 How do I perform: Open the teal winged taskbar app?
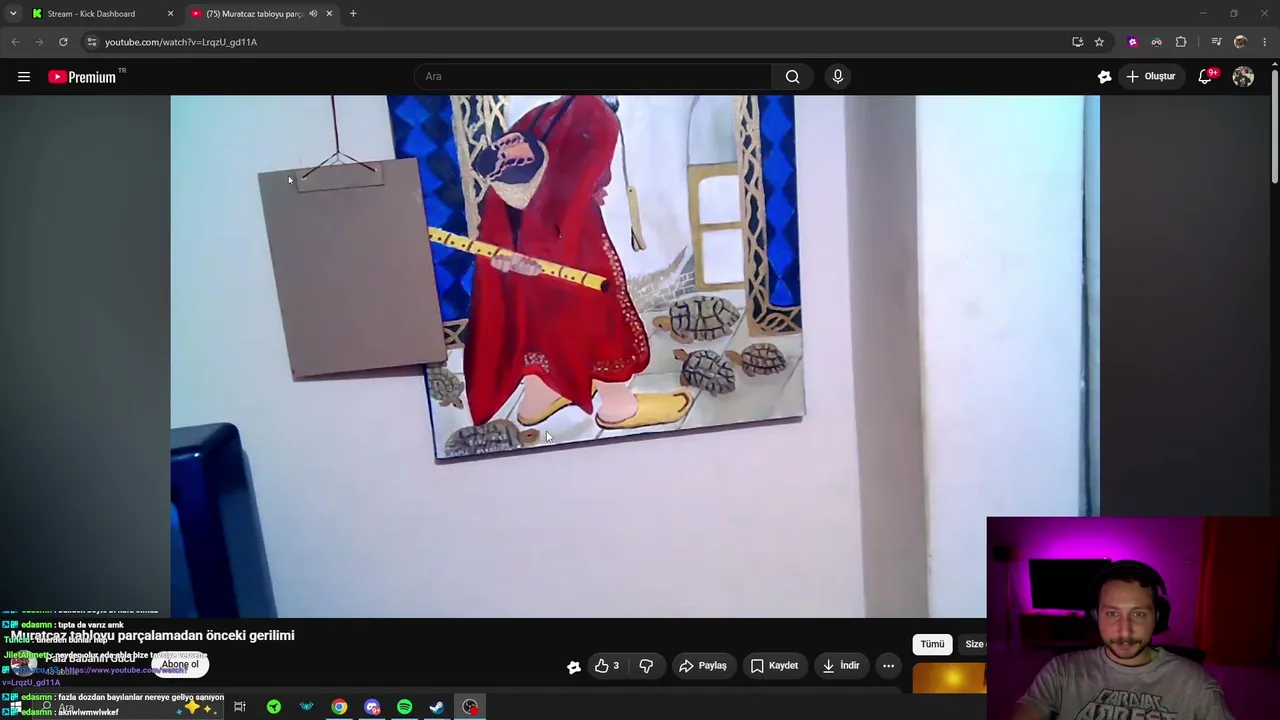click(x=307, y=707)
